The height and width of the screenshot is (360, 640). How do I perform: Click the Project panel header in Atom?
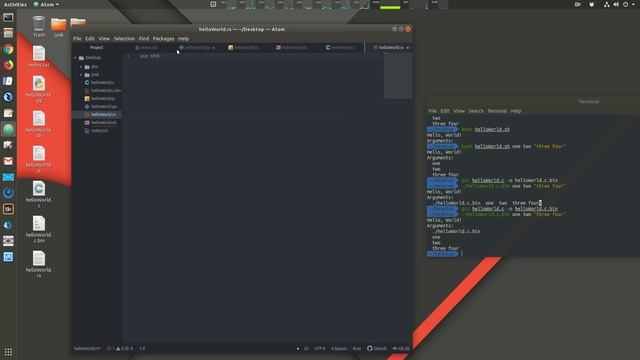pos(97,48)
